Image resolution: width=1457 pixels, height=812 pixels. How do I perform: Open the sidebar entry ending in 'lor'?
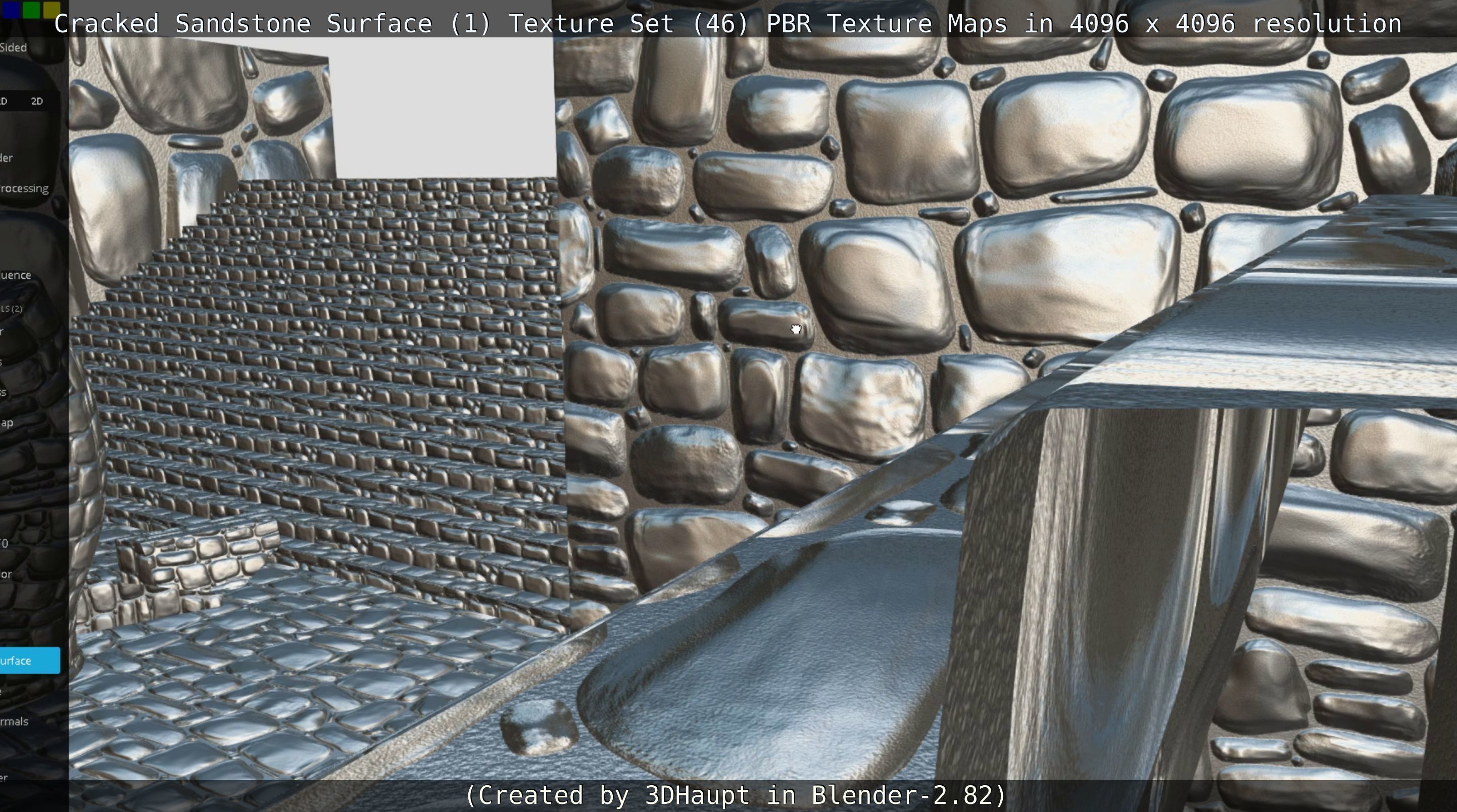(6, 574)
